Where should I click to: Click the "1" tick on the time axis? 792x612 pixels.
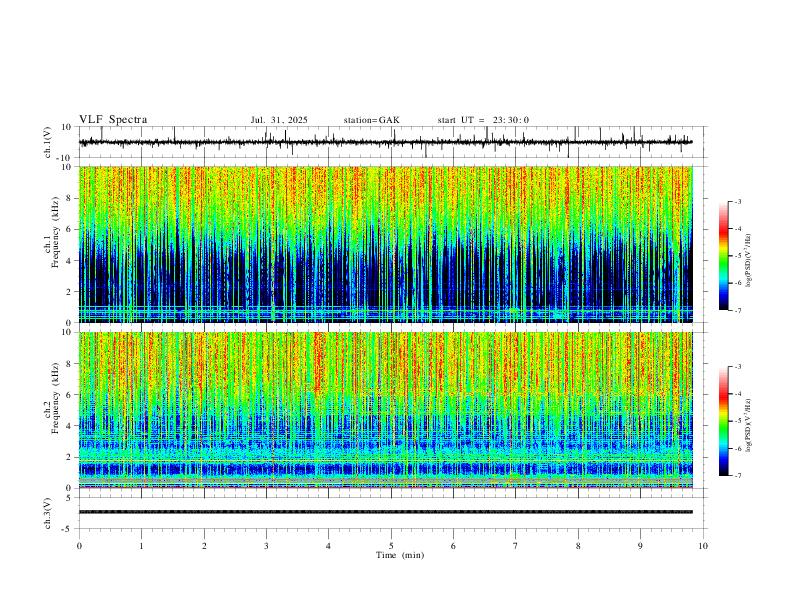pos(141,546)
